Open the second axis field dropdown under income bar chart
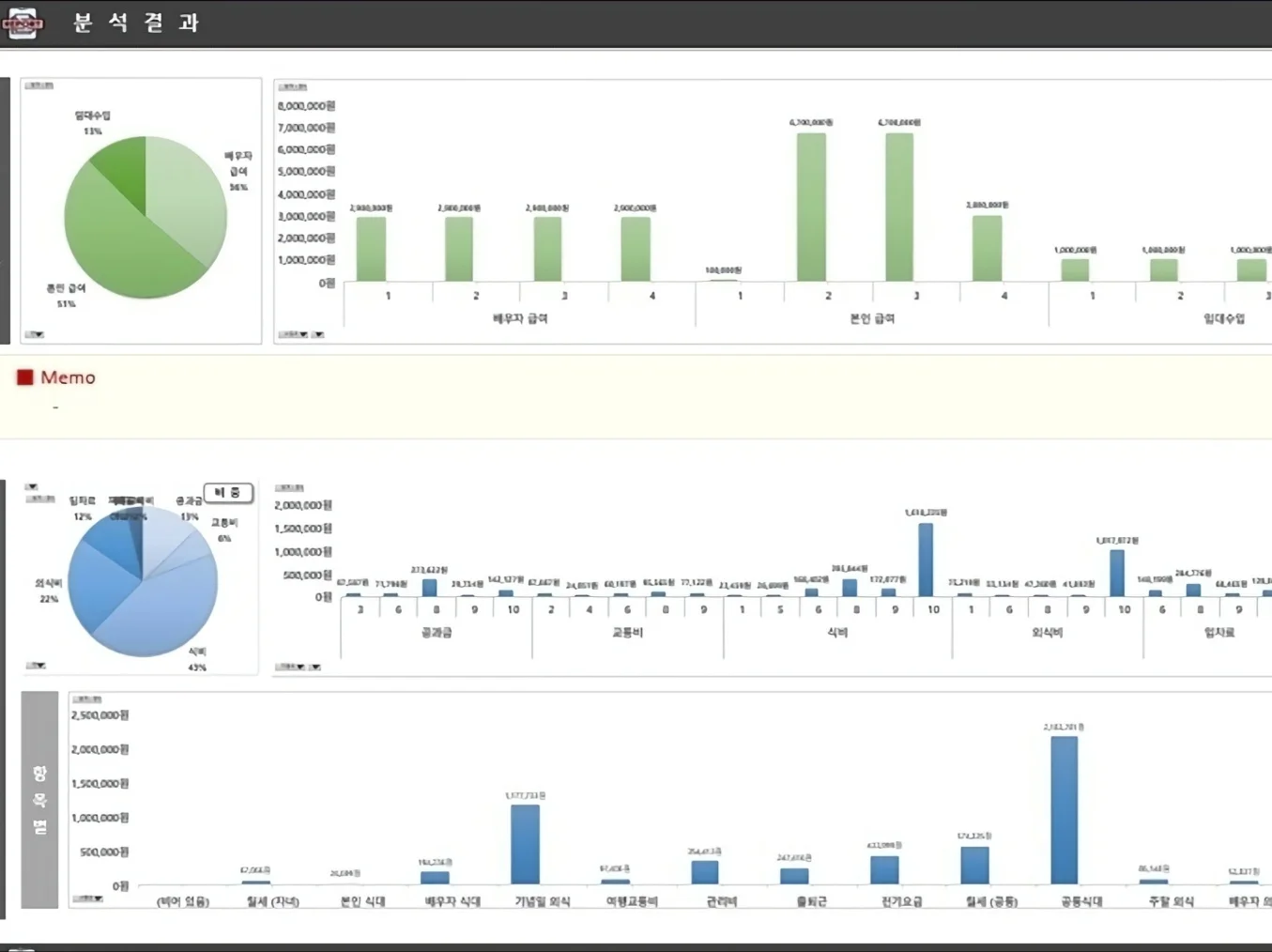The image size is (1272, 952). coord(318,334)
